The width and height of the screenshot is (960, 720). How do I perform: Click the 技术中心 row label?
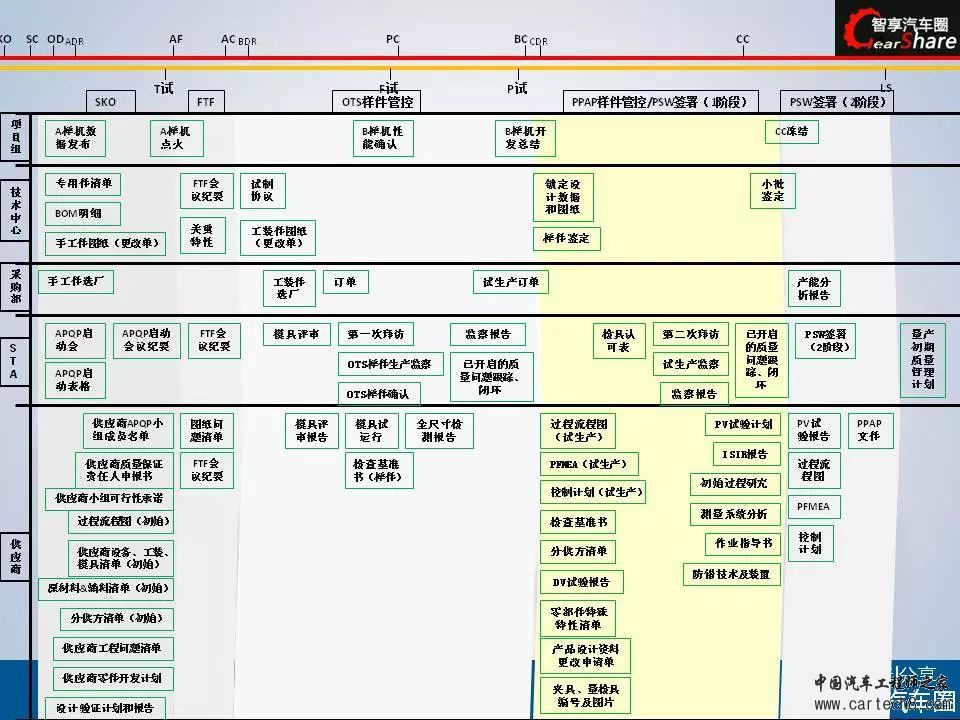15,212
